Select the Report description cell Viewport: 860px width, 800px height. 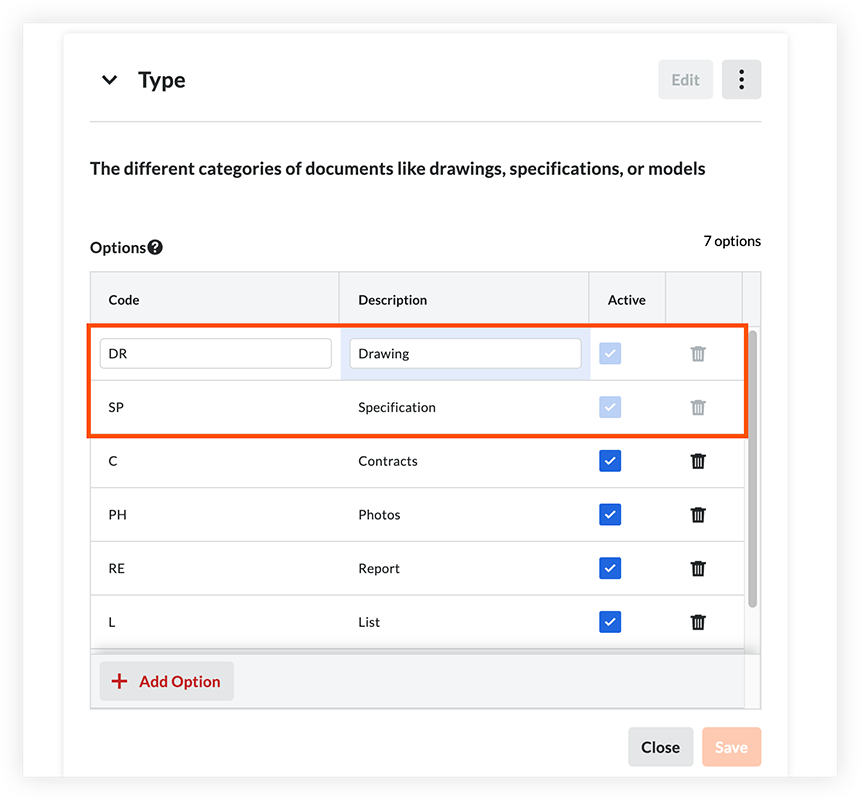point(465,569)
